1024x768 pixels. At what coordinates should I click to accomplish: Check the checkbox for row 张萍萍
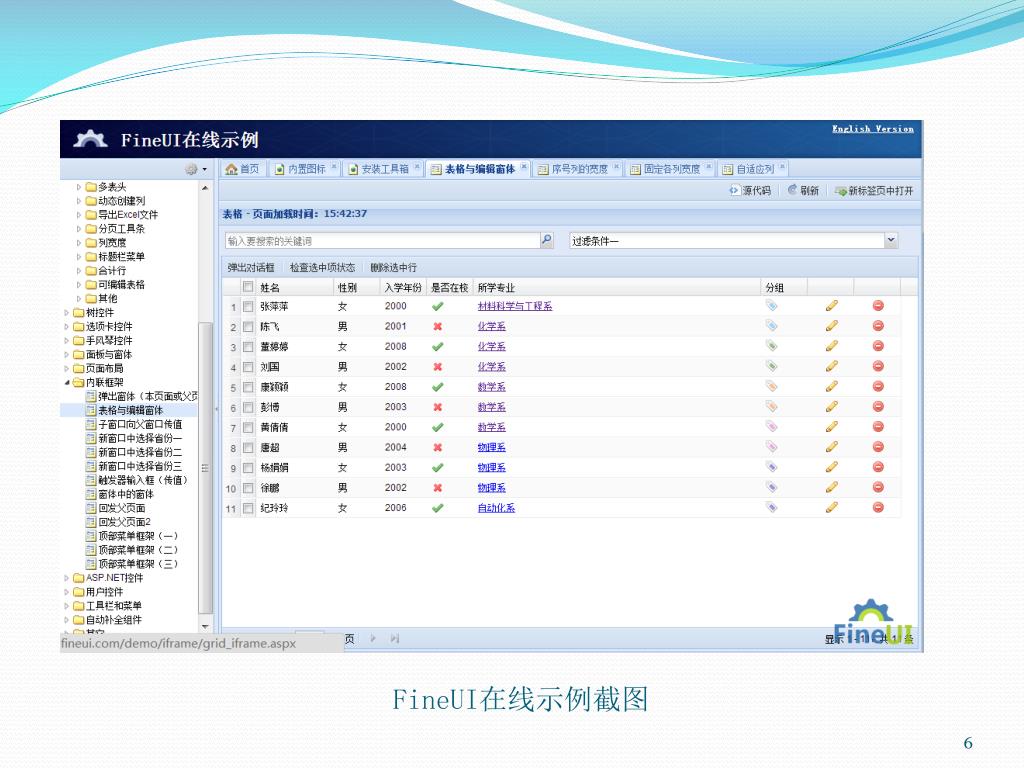pyautogui.click(x=248, y=306)
